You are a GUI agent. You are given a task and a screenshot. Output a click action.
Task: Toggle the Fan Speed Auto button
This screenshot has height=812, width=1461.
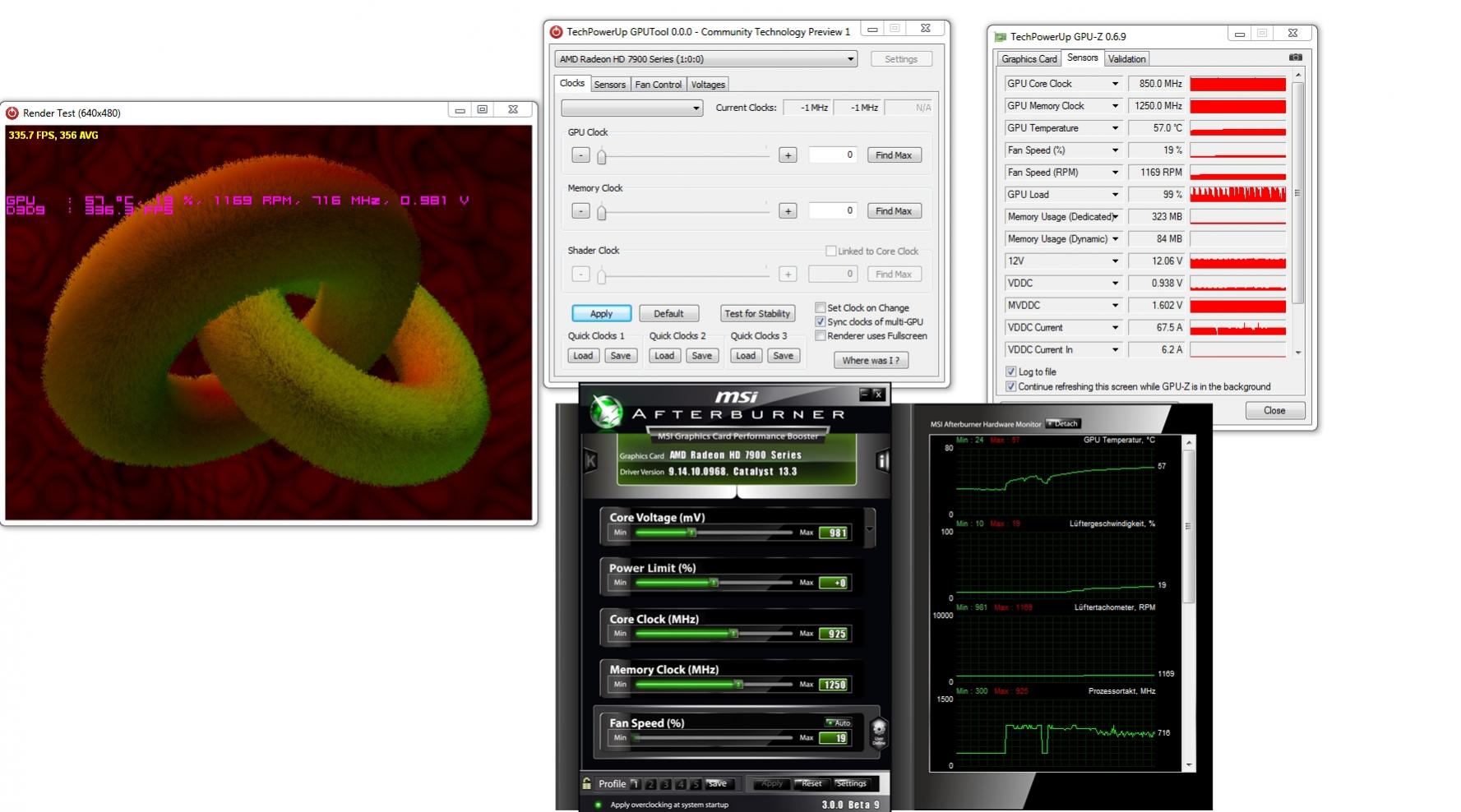point(839,723)
